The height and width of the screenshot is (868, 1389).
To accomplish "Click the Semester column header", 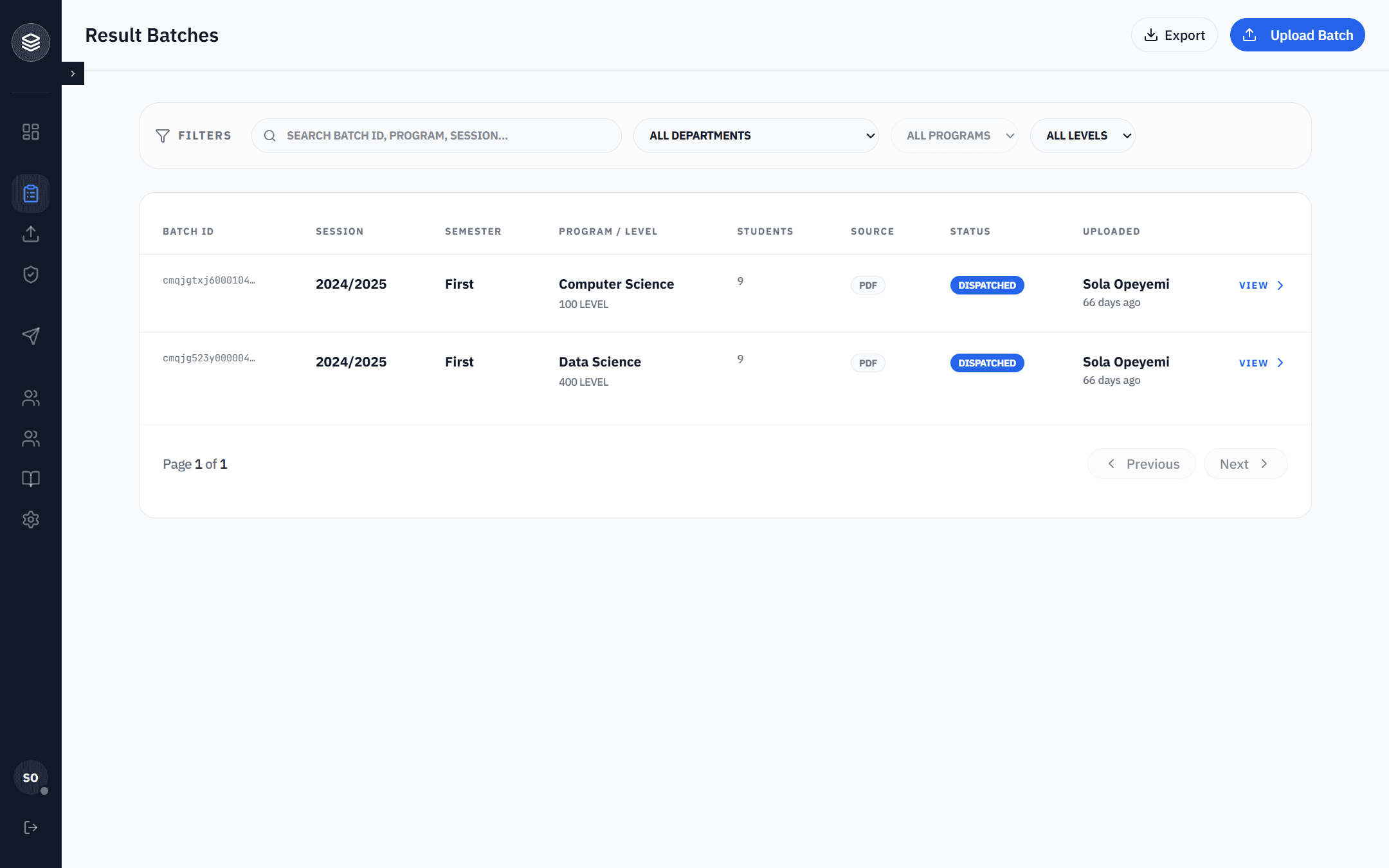I will click(x=473, y=231).
